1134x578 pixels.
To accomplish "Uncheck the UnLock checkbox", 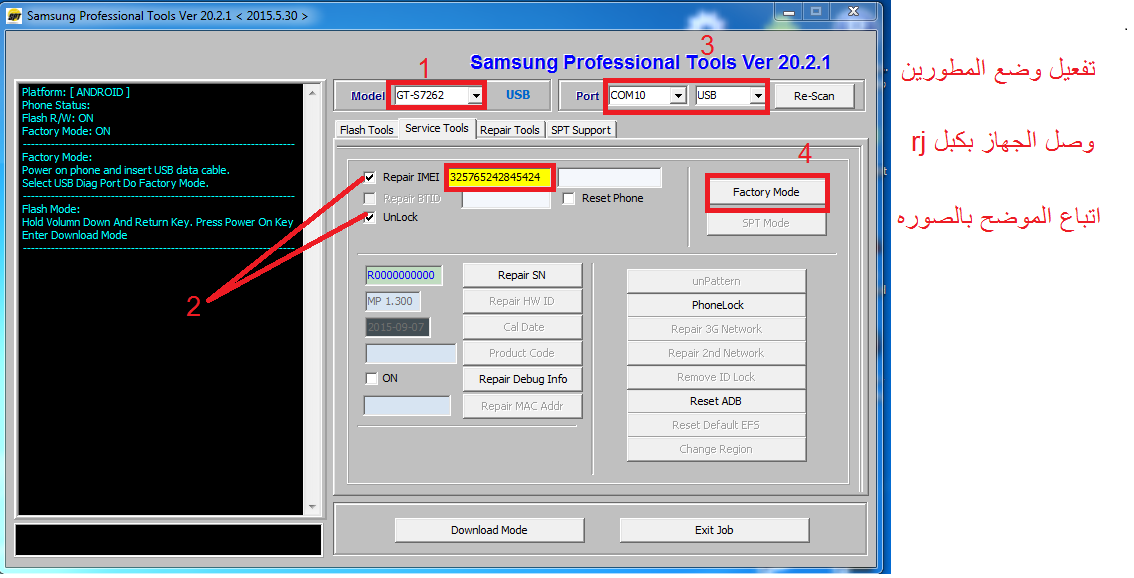I will (370, 217).
